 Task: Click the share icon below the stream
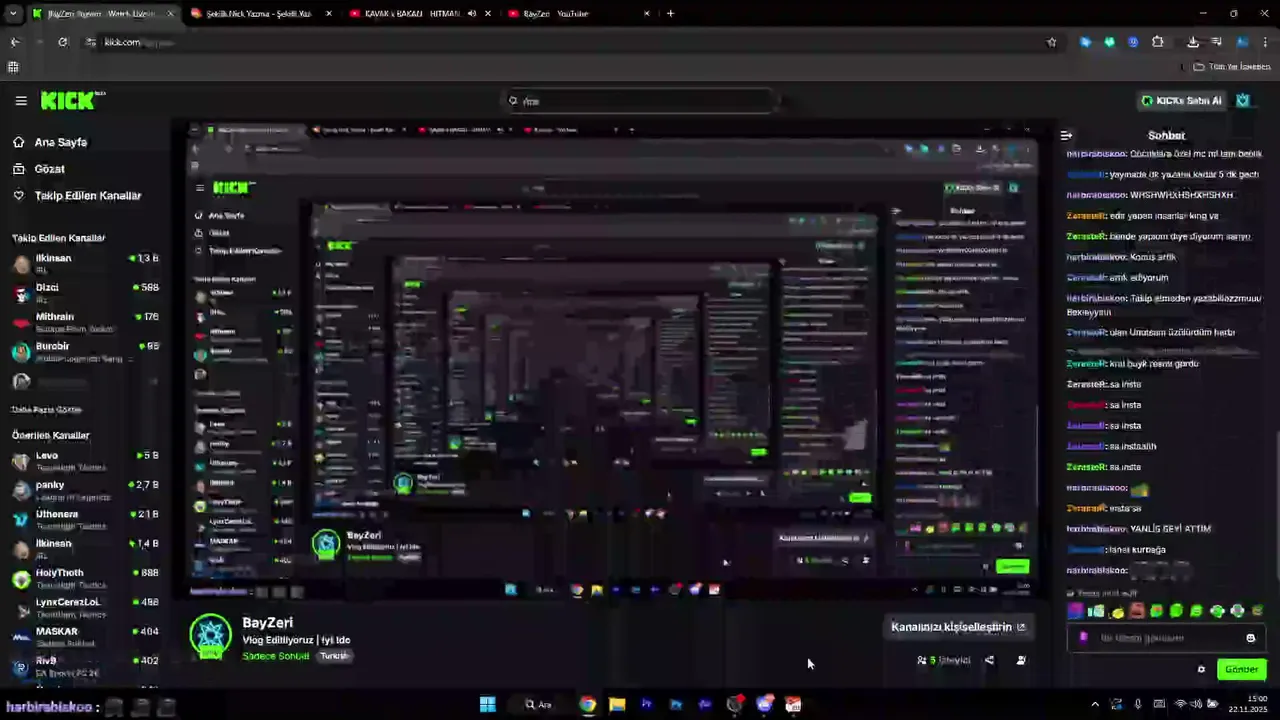(x=989, y=660)
